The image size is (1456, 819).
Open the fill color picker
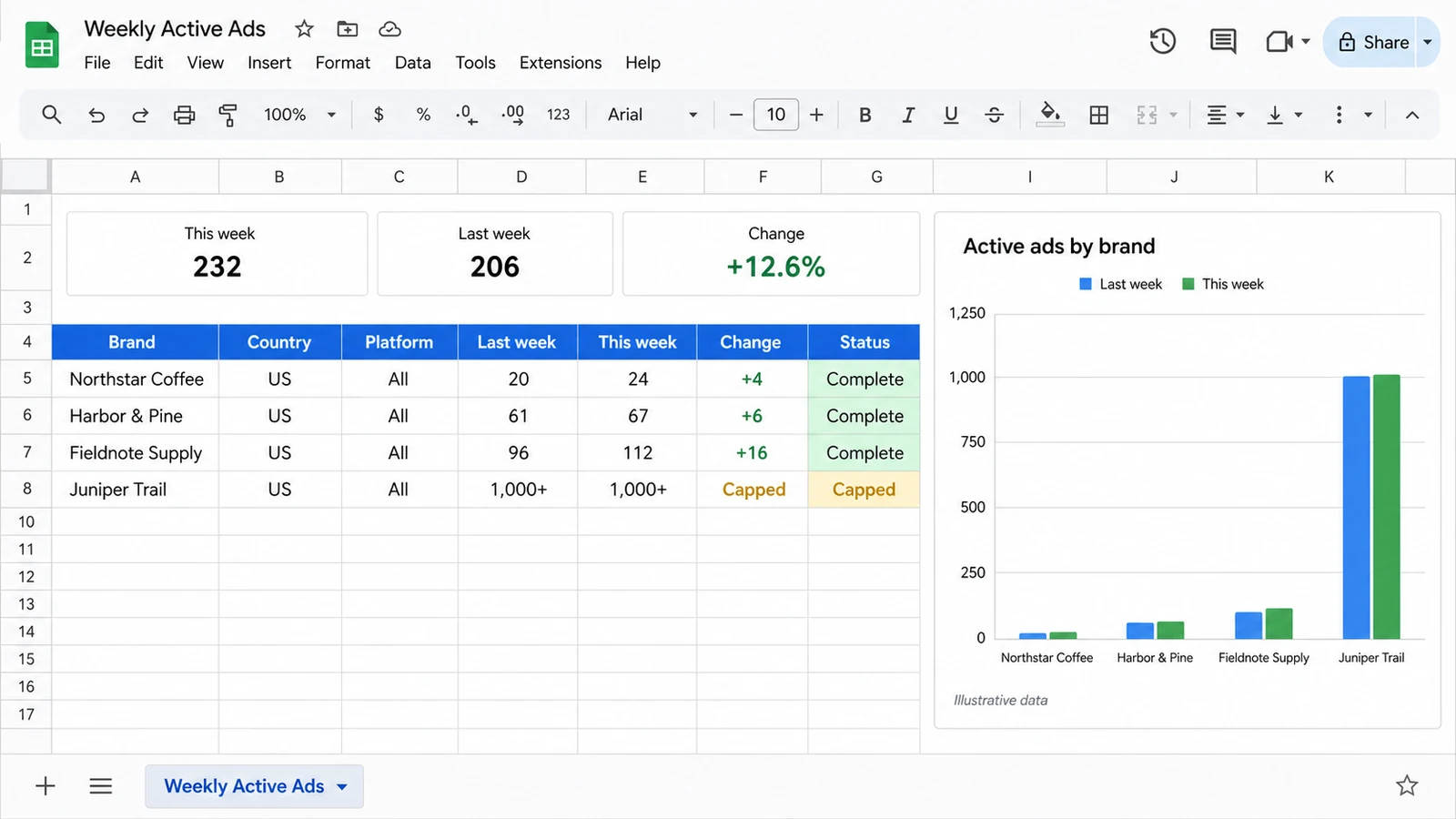(1050, 114)
